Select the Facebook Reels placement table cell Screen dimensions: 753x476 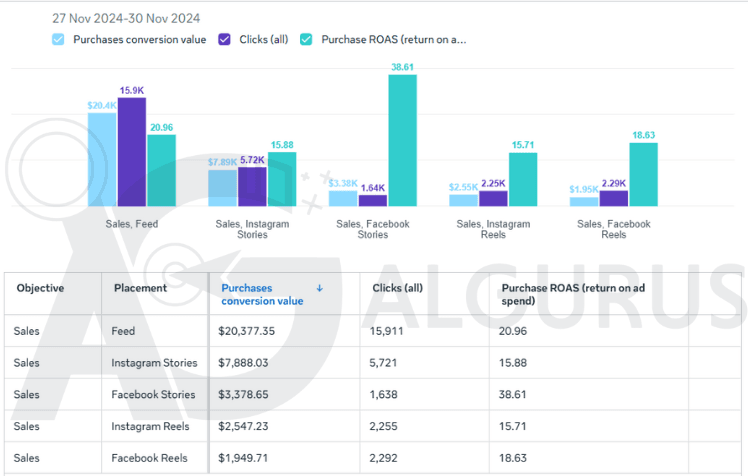(x=150, y=459)
